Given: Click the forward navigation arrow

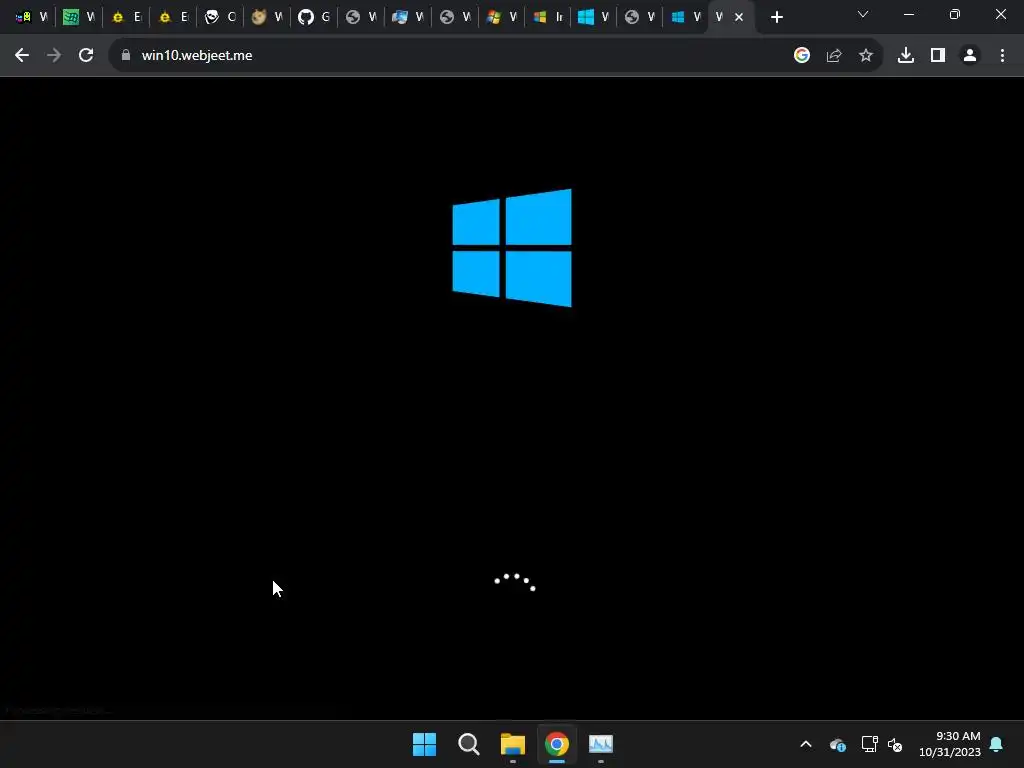Looking at the screenshot, I should pyautogui.click(x=54, y=56).
